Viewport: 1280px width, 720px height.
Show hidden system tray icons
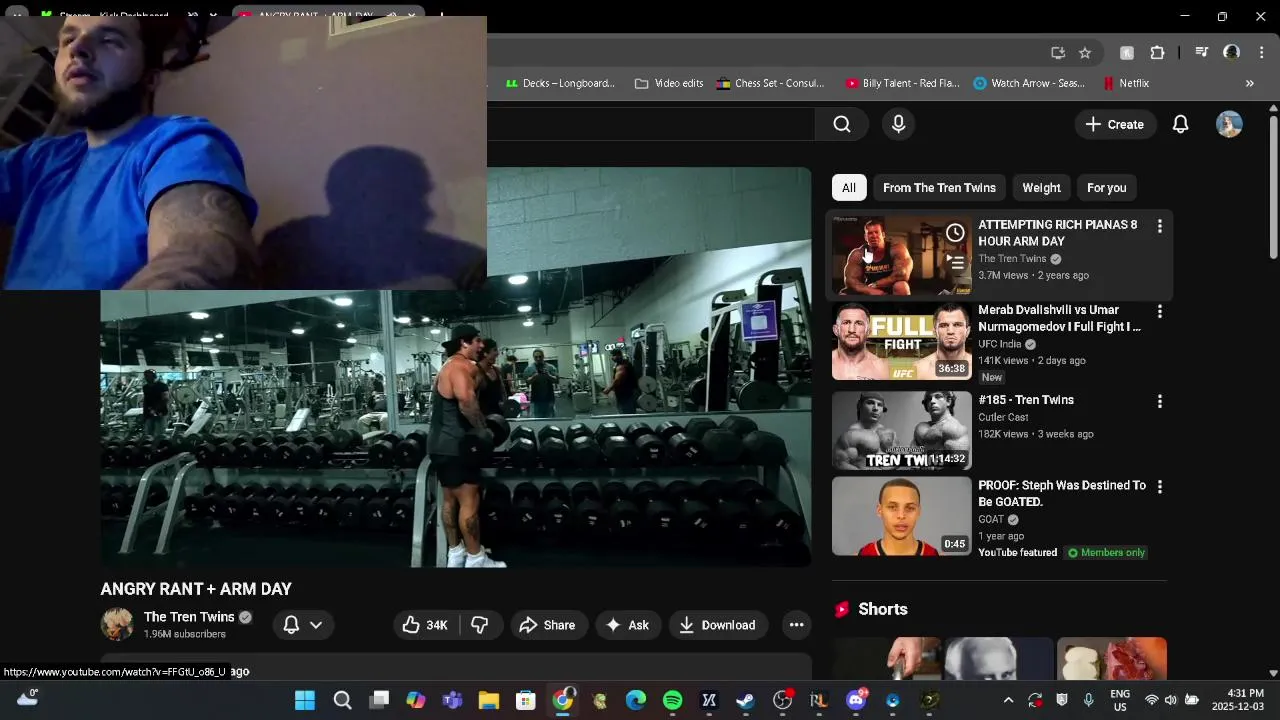(1008, 700)
